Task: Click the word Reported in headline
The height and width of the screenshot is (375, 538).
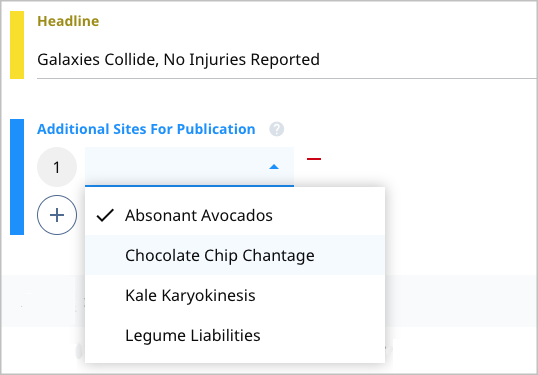Action: (x=285, y=60)
